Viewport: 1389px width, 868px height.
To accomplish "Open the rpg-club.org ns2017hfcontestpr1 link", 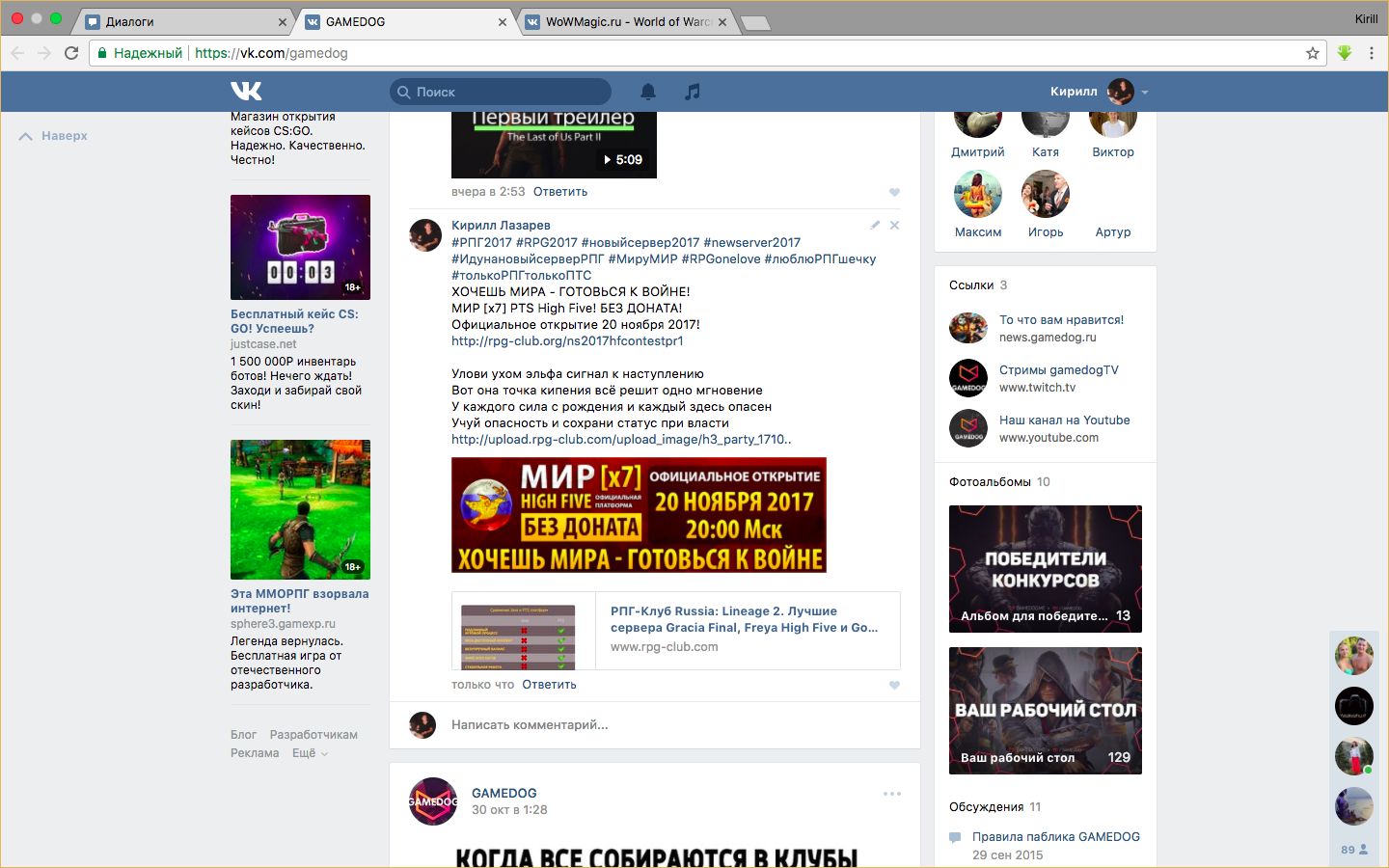I will coord(567,340).
